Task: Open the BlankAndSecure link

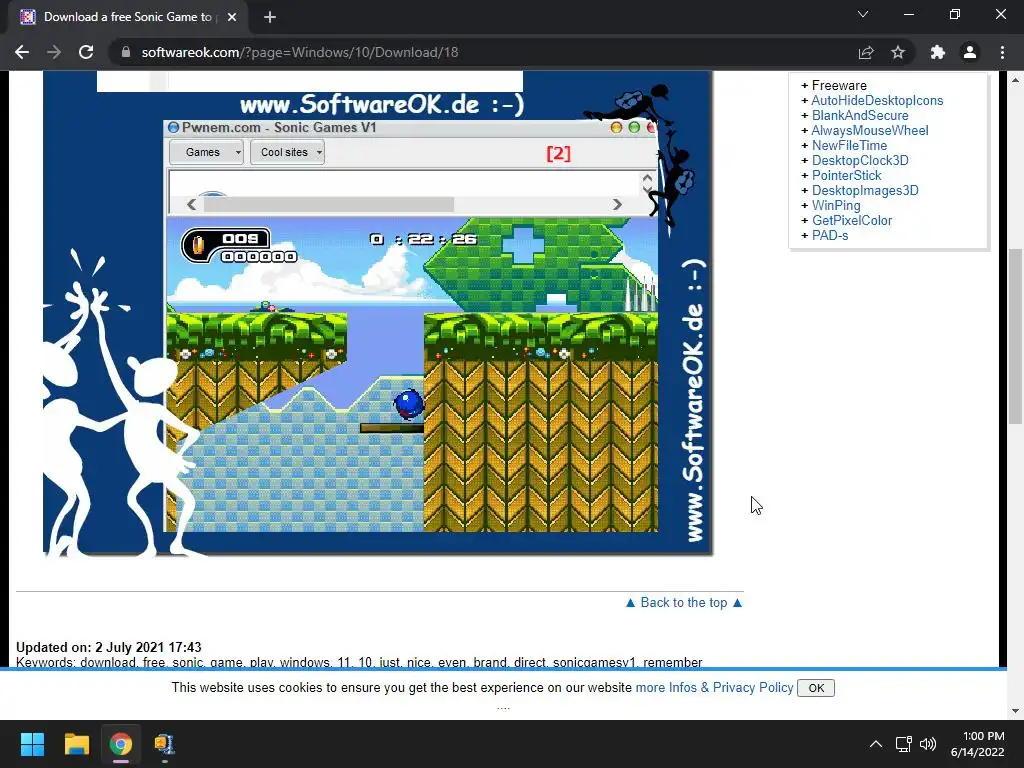Action: click(x=859, y=116)
